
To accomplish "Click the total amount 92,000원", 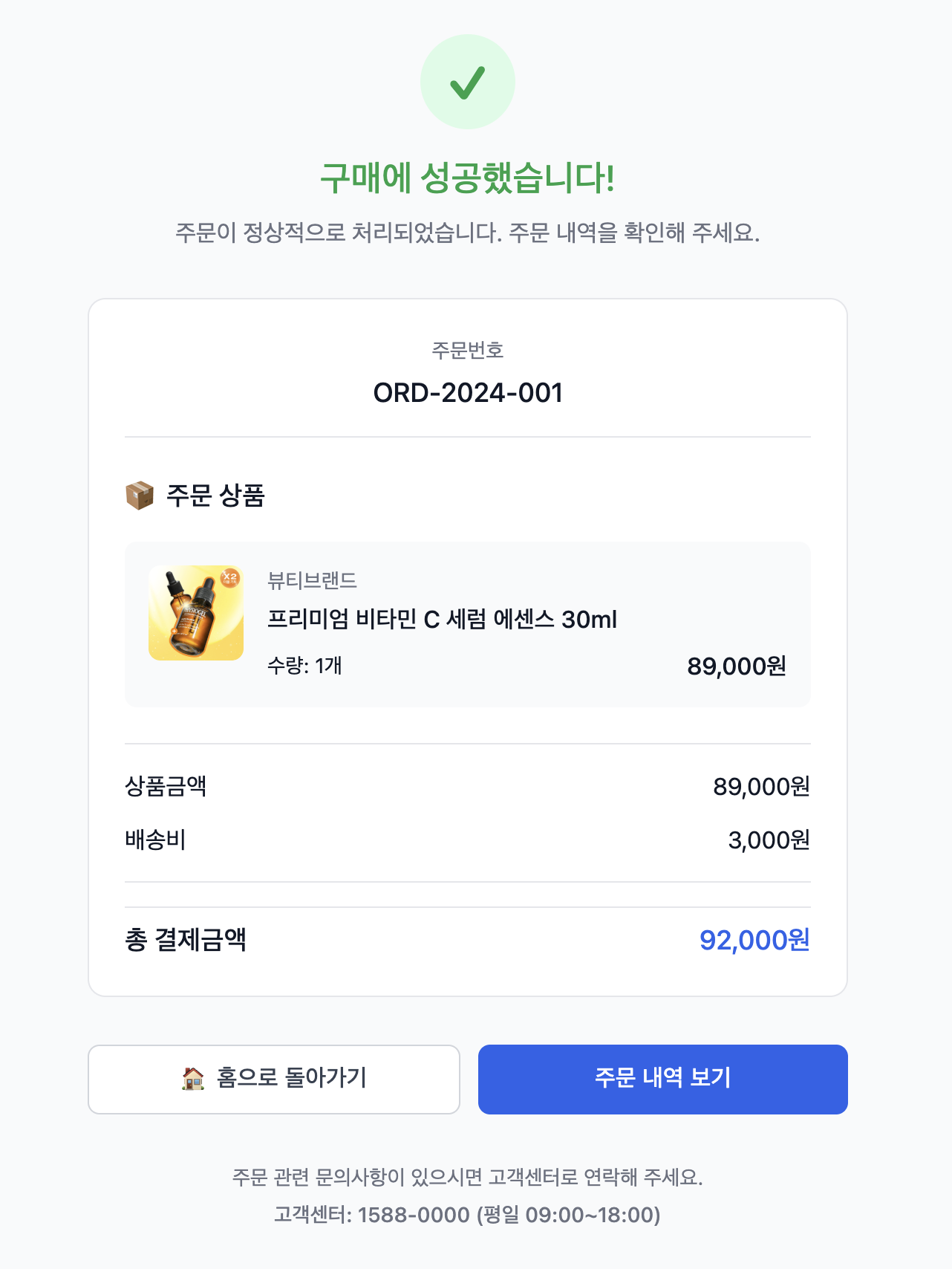I will 754,941.
